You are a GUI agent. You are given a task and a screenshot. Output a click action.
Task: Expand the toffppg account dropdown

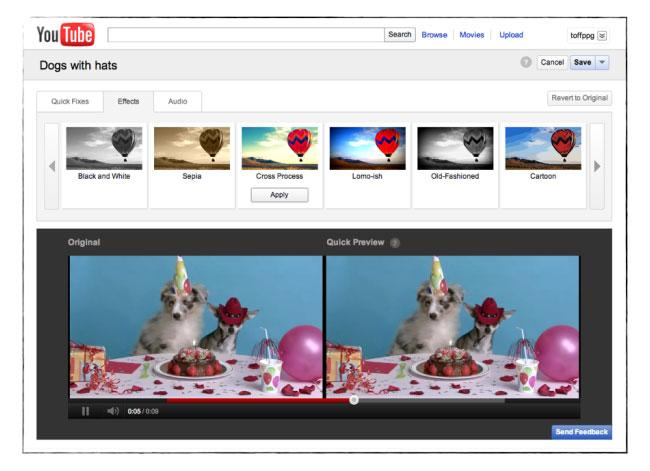[x=602, y=35]
